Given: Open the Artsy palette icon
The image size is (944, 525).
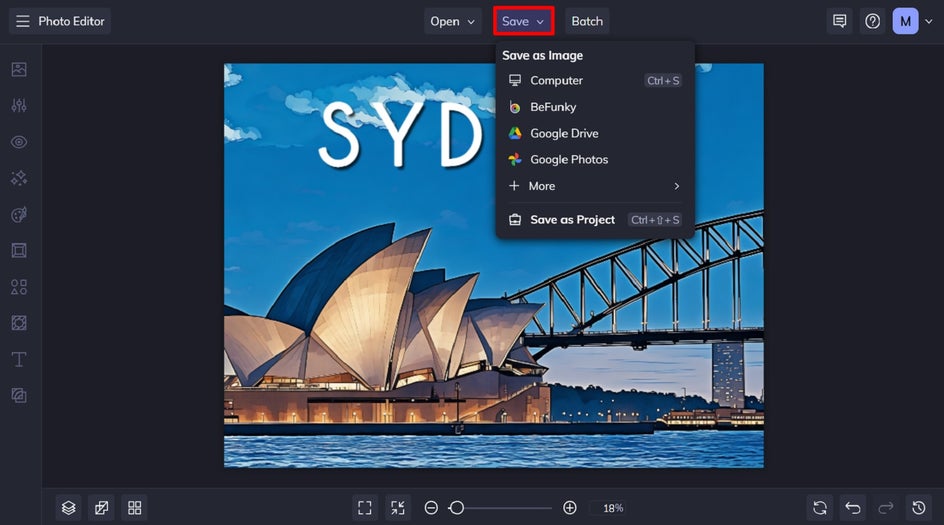Looking at the screenshot, I should (19, 214).
